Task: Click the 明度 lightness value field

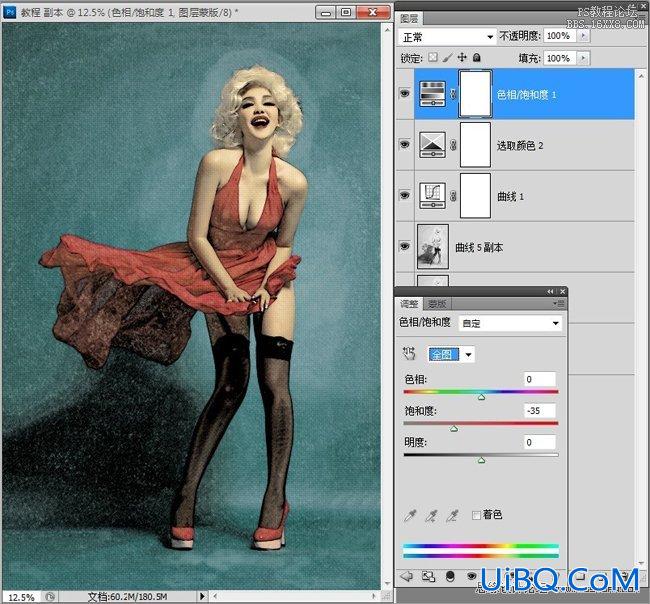Action: [539, 442]
